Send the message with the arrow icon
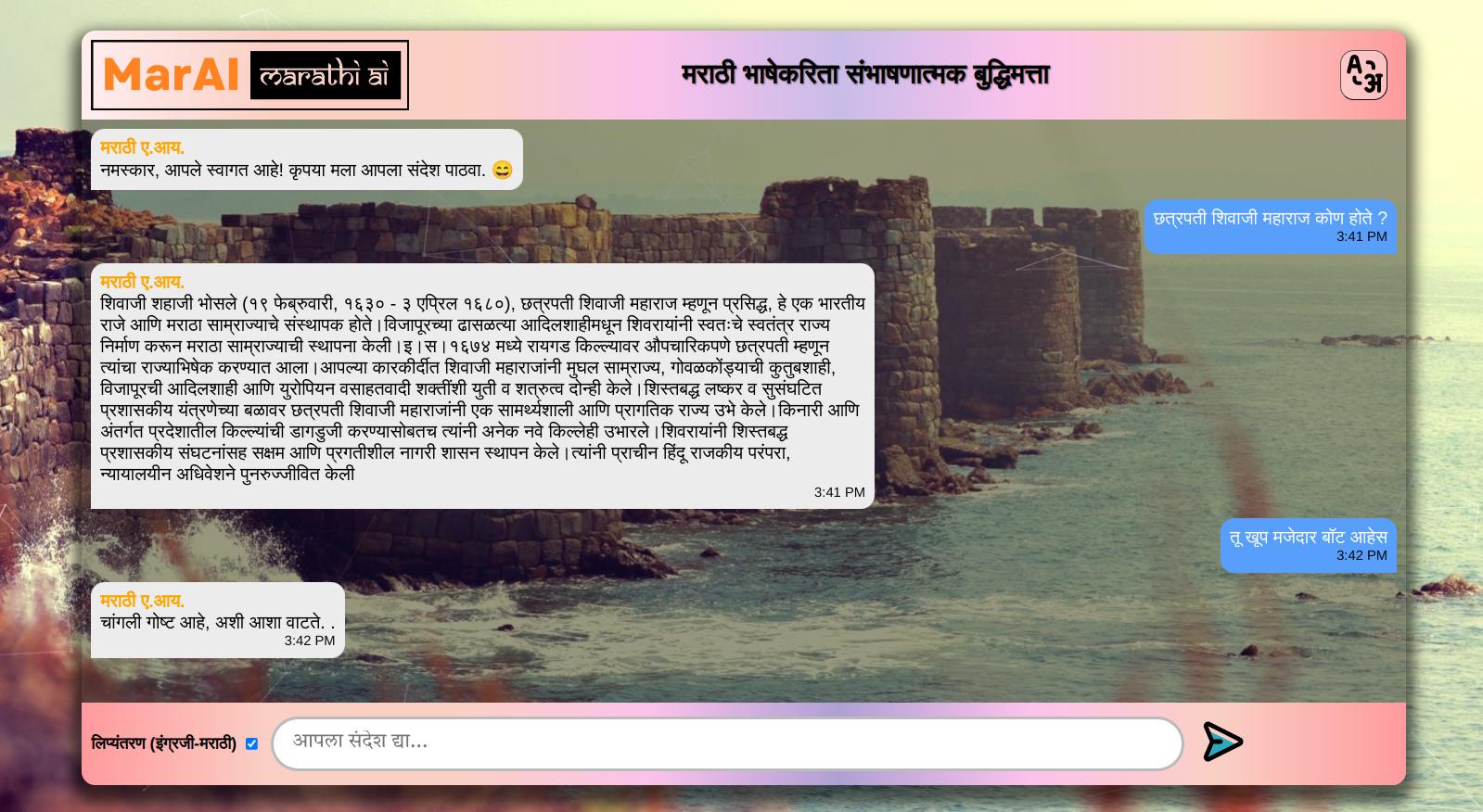 click(x=1222, y=742)
